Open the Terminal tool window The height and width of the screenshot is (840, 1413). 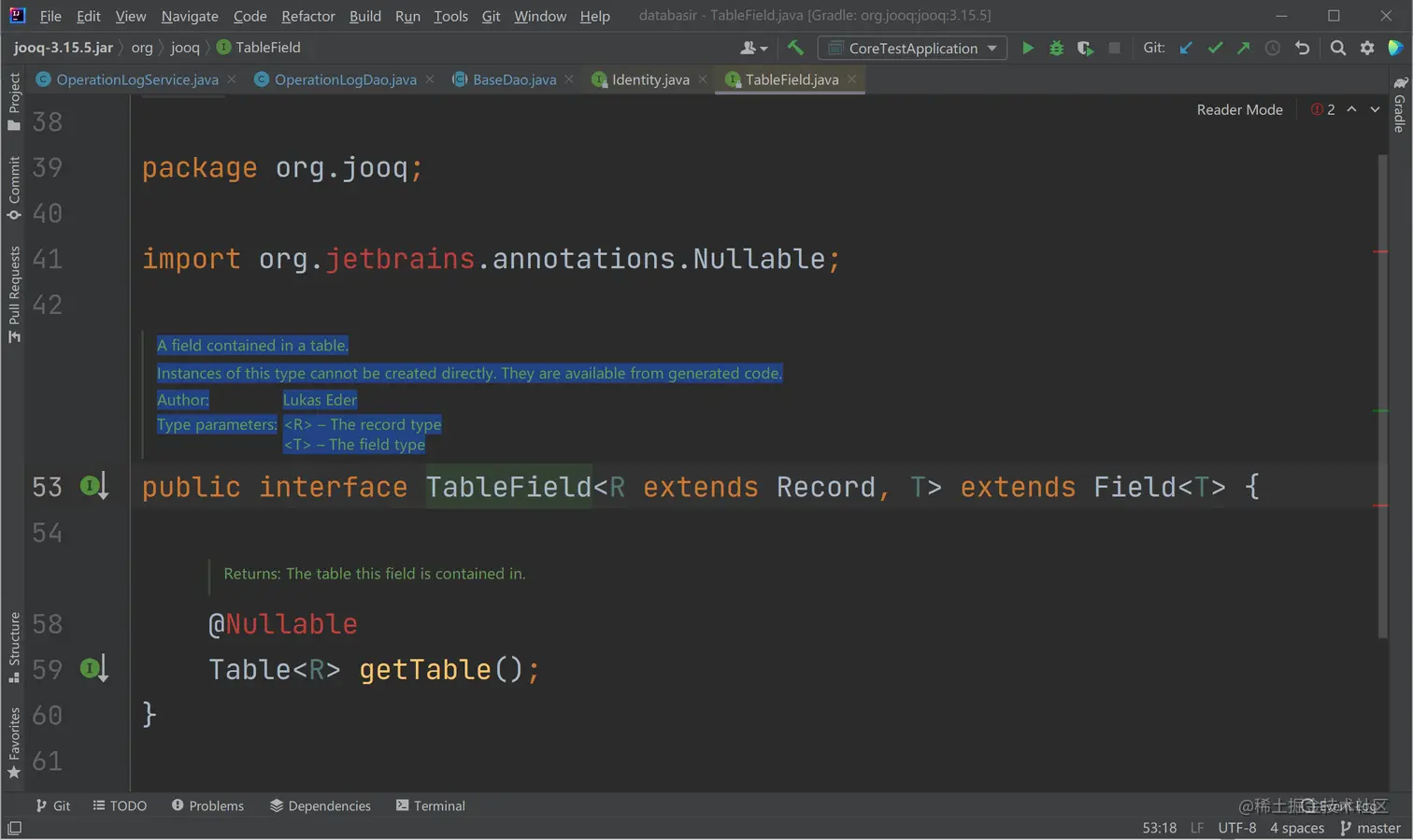431,805
